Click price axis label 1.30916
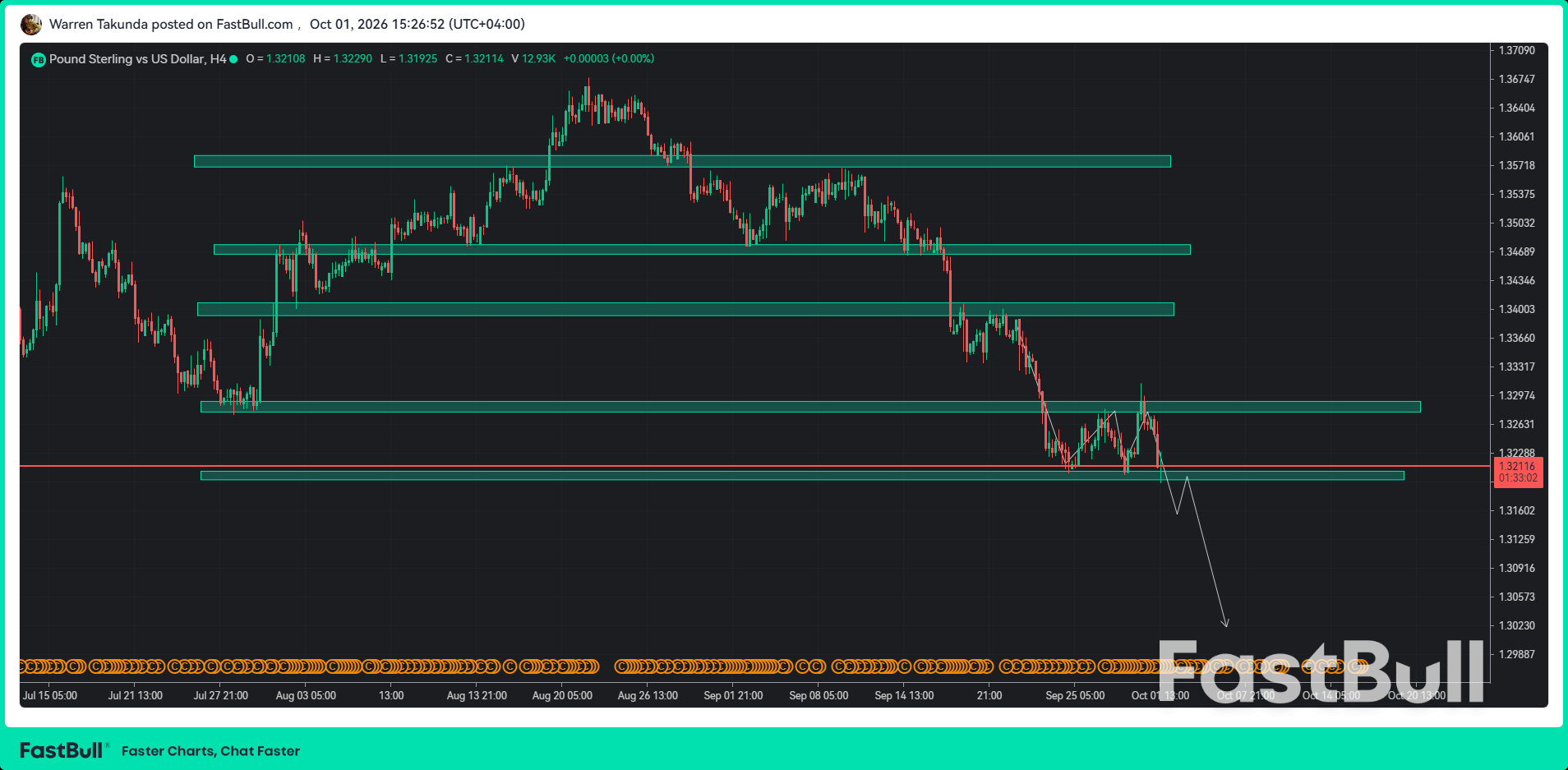The height and width of the screenshot is (770, 1568). click(x=1517, y=568)
